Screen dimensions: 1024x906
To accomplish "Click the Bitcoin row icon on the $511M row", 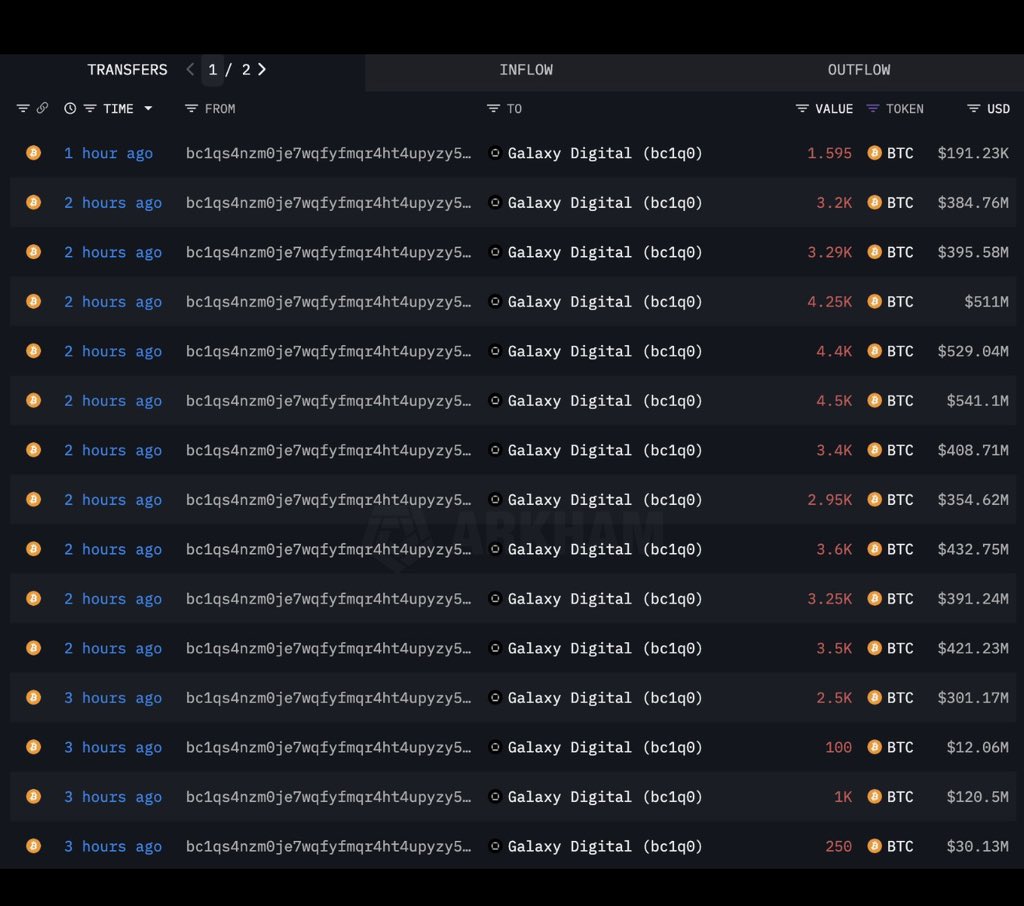I will (33, 301).
